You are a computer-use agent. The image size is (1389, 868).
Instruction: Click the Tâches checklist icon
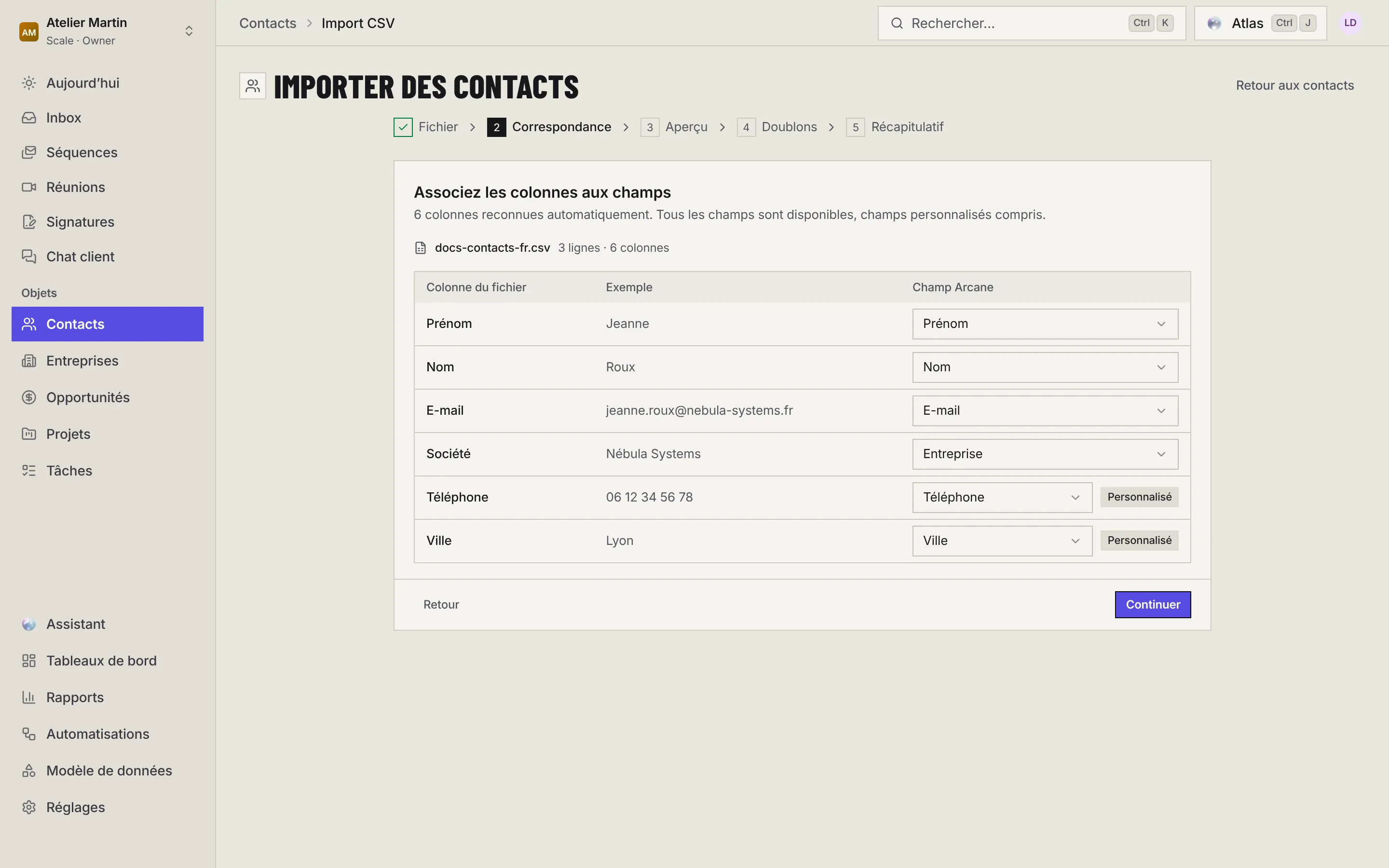(29, 471)
